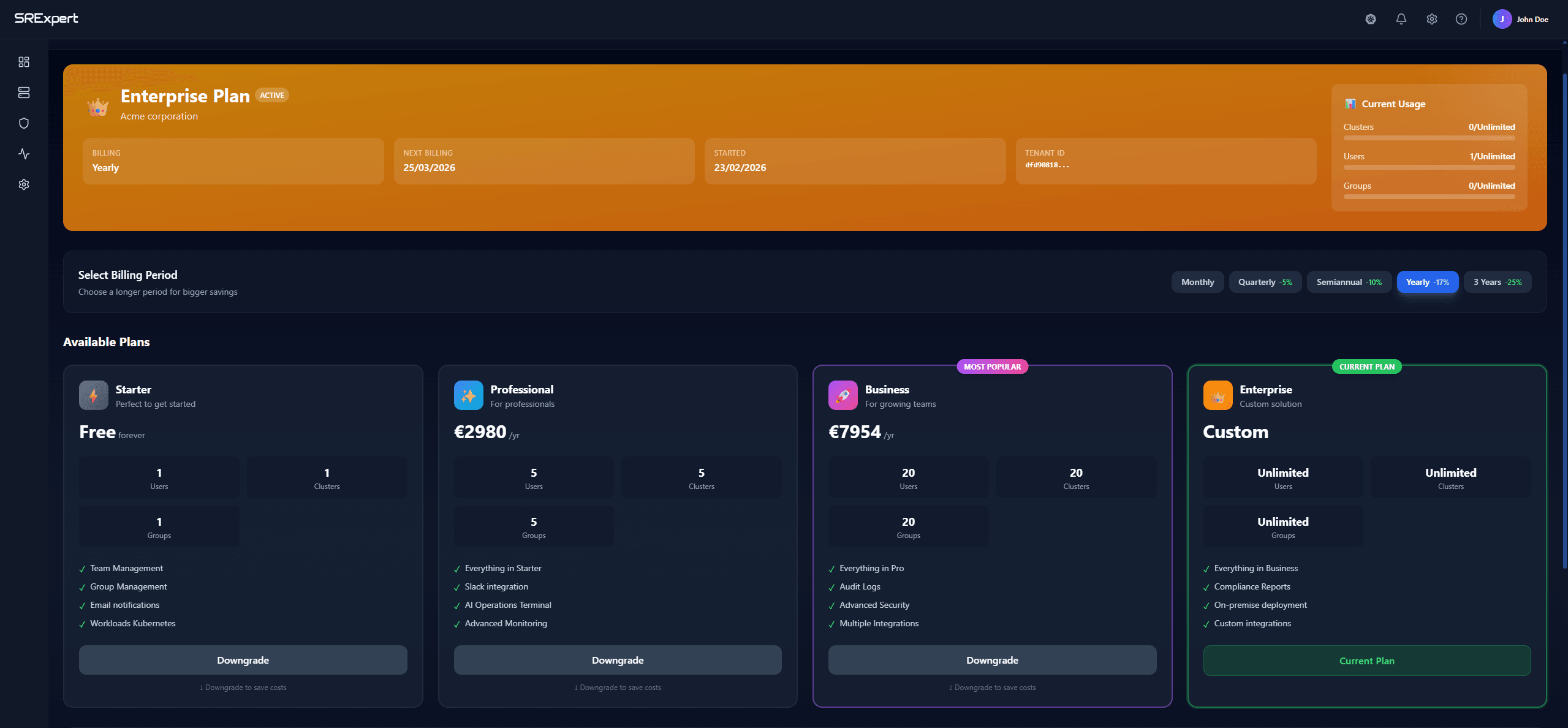Select 3 Years -25% billing period
Screen dimensions: 1568x728
tap(1497, 282)
